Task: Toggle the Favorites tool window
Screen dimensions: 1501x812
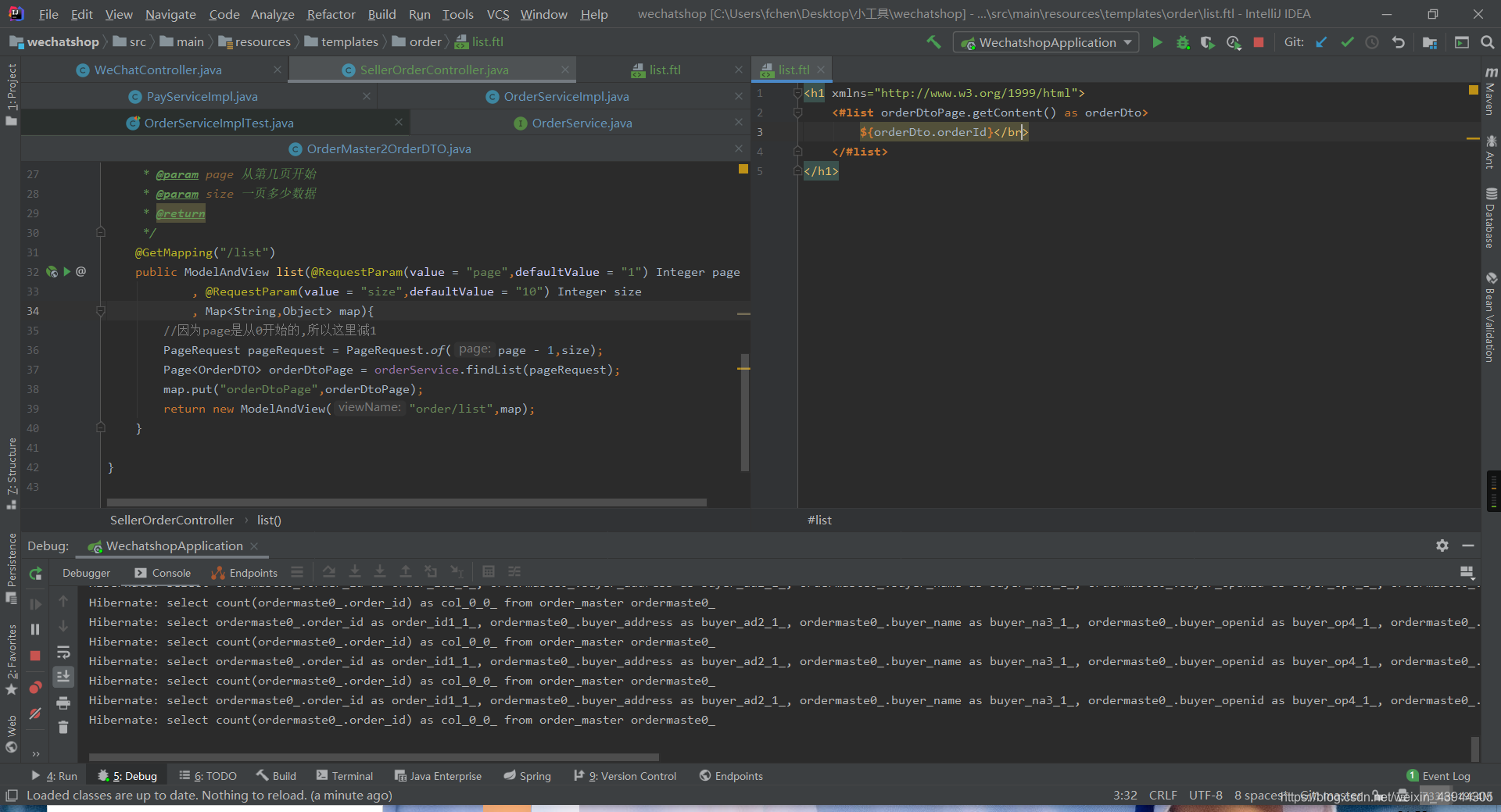Action: pyautogui.click(x=11, y=660)
